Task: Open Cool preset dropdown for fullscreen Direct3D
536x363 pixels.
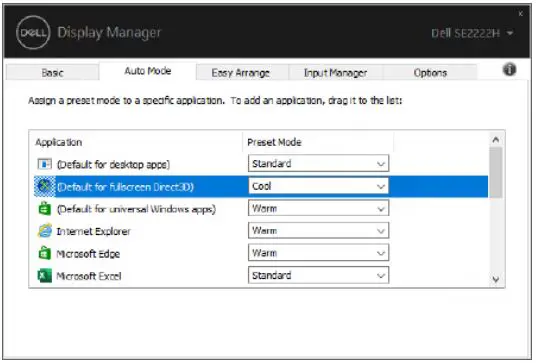Action: [x=318, y=186]
